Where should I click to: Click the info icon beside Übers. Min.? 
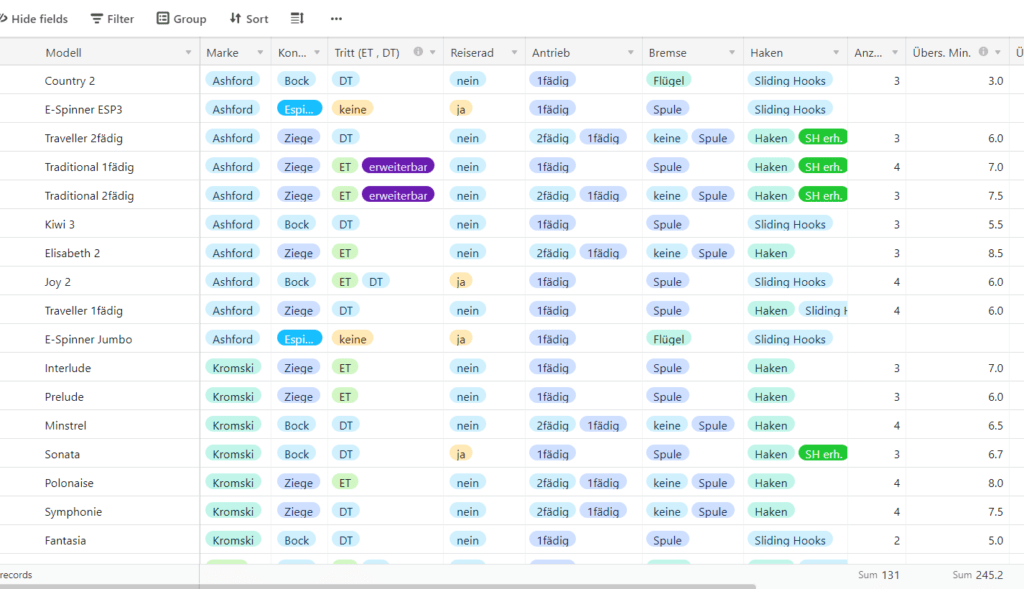point(983,52)
